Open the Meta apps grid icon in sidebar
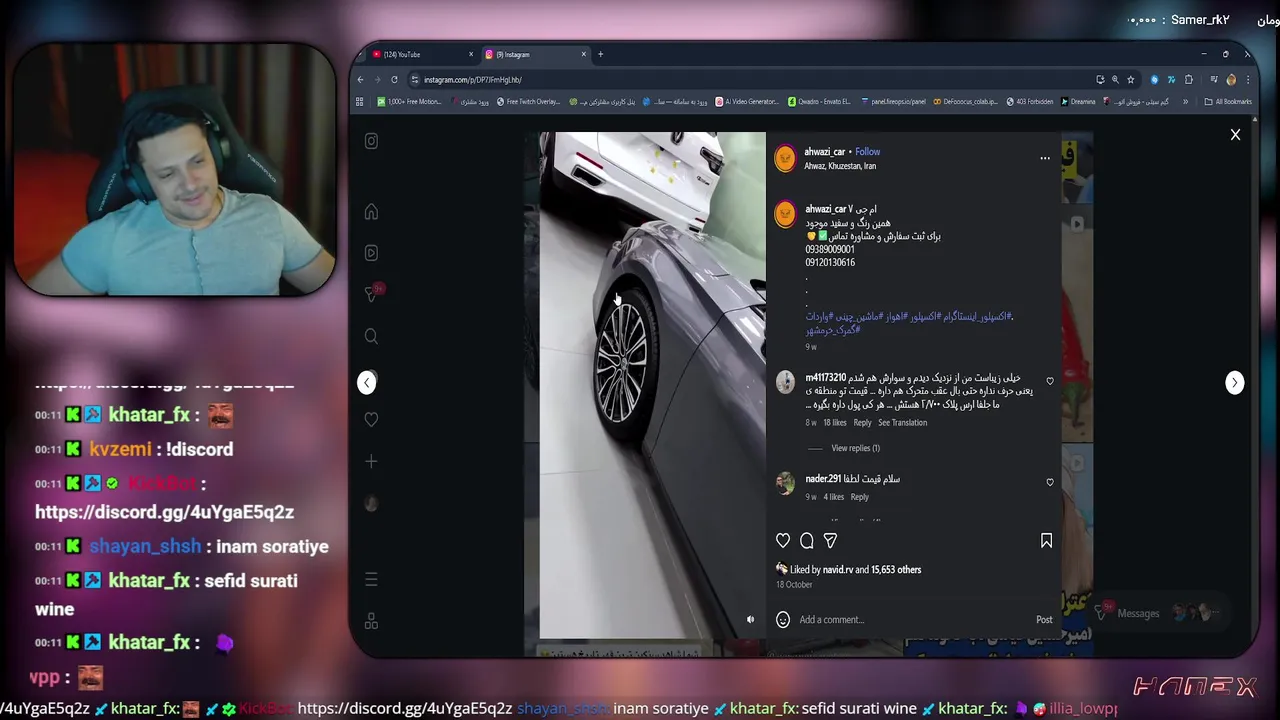Viewport: 1280px width, 720px height. tap(371, 621)
